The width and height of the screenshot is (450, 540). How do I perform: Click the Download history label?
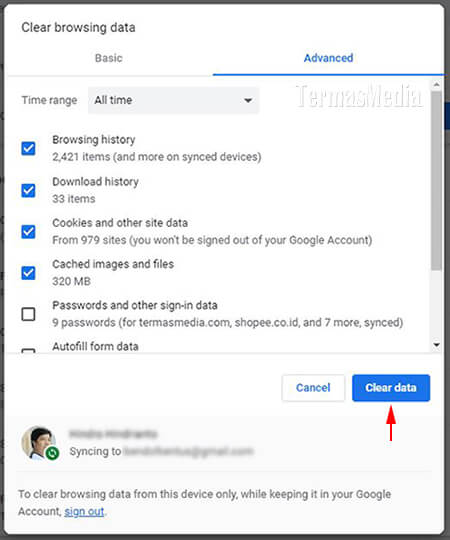tap(95, 181)
